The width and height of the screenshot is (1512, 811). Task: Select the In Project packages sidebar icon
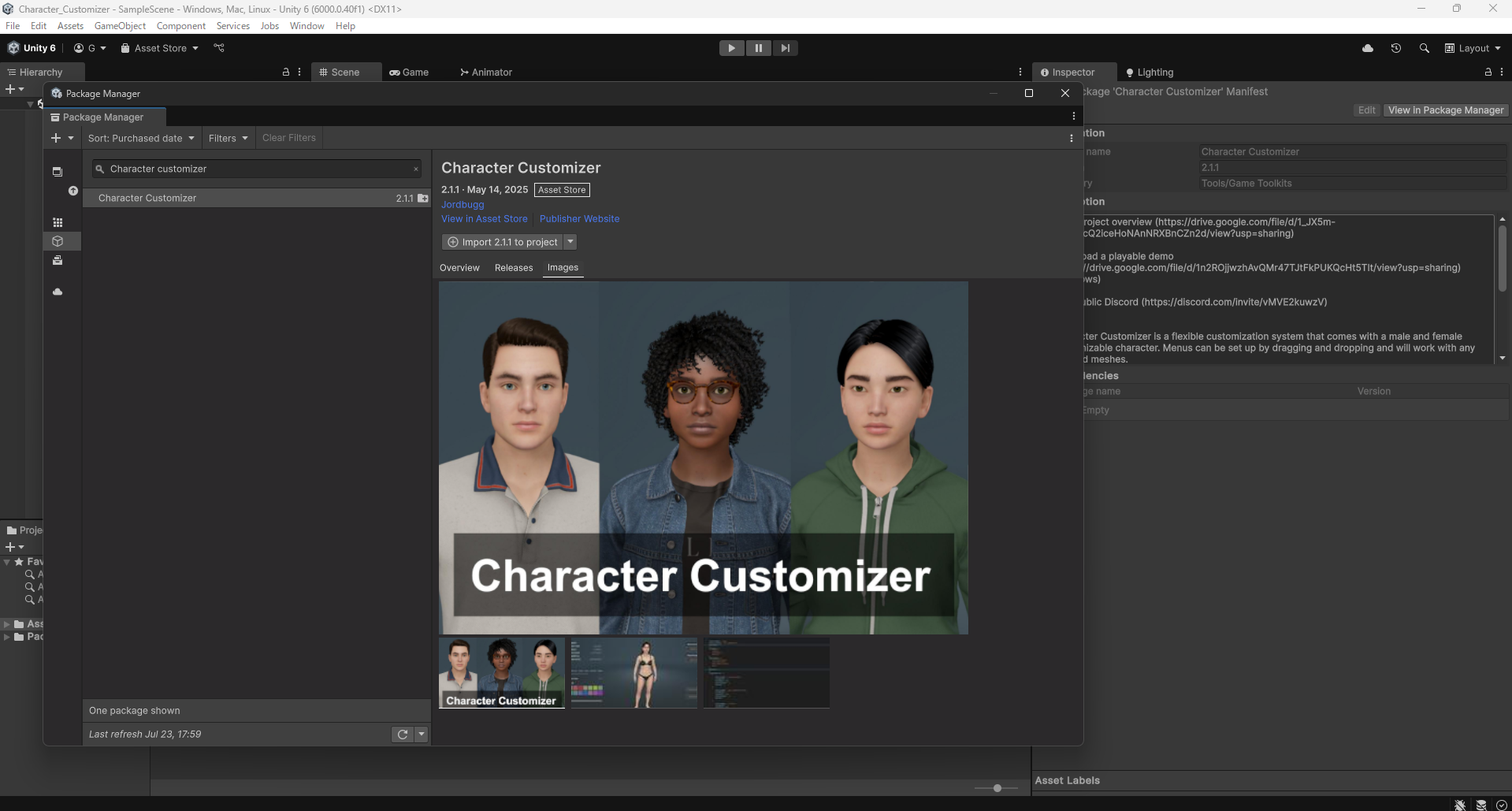click(x=58, y=172)
